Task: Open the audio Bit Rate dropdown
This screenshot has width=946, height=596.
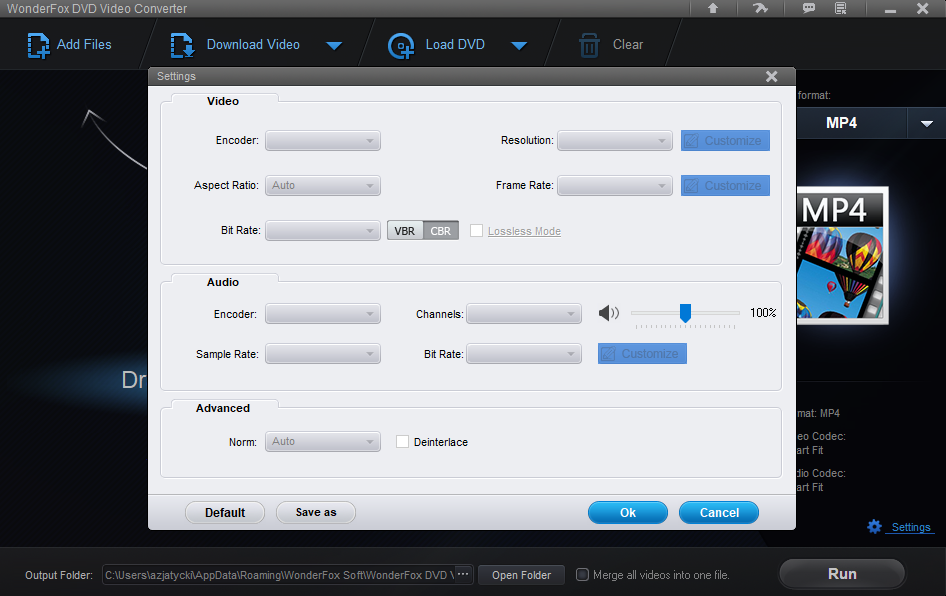Action: click(x=524, y=353)
